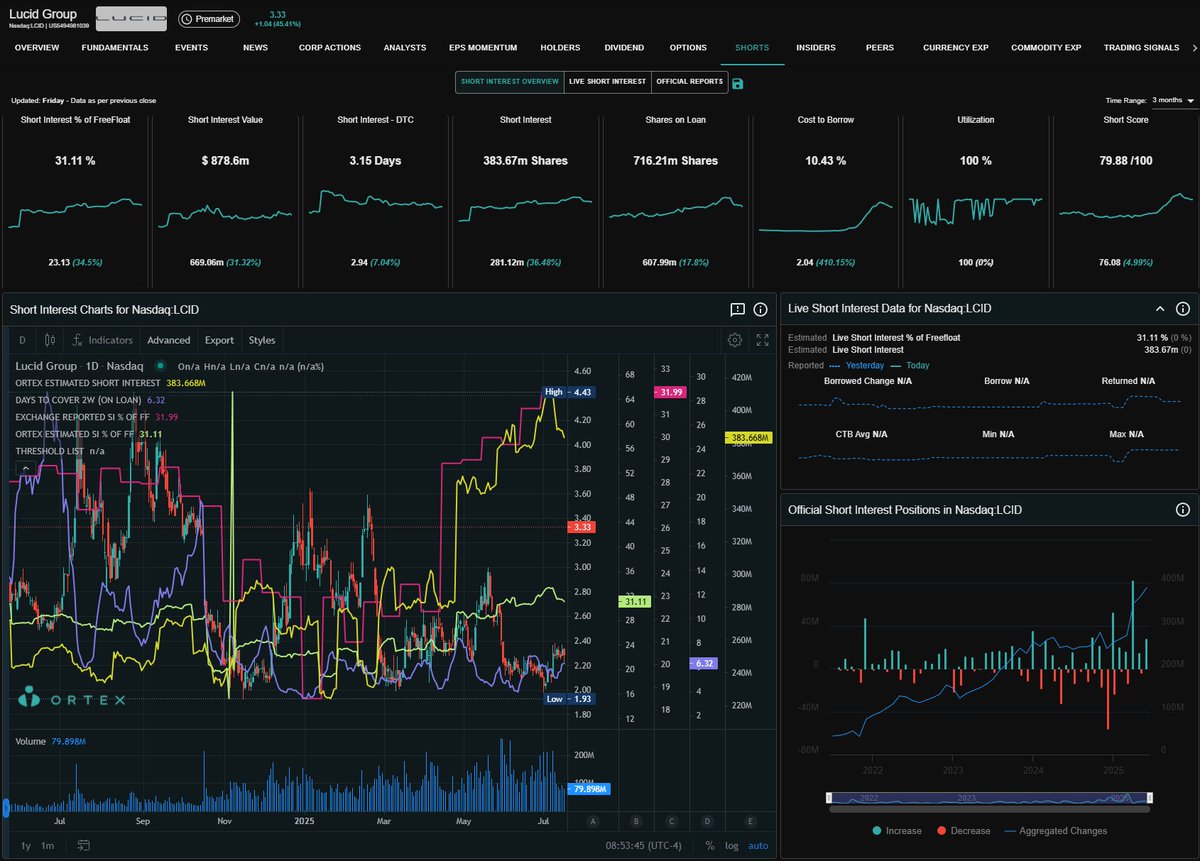
Task: Click the scale C circle button
Action: [x=672, y=821]
